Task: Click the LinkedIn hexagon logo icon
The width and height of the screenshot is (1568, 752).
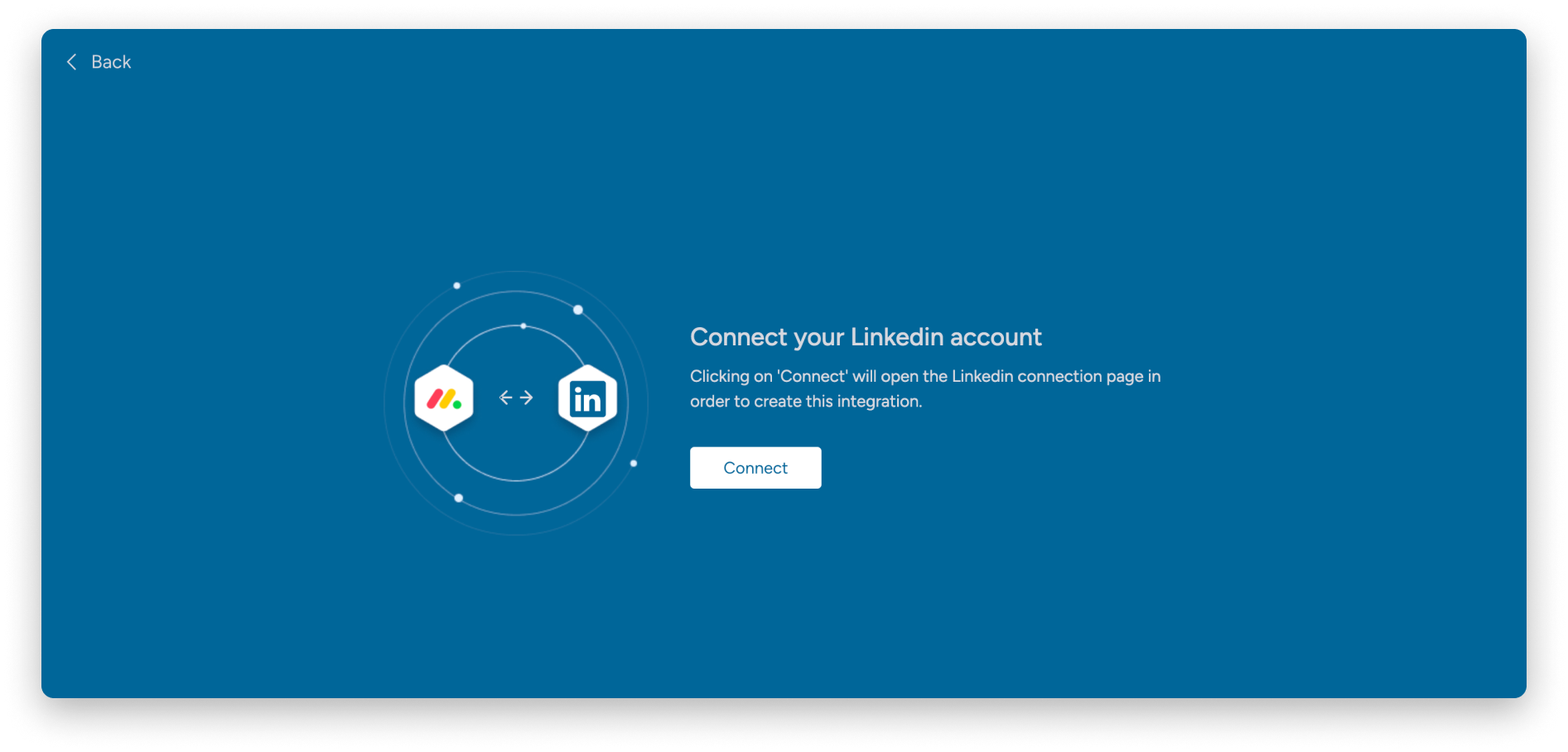Action: (588, 398)
